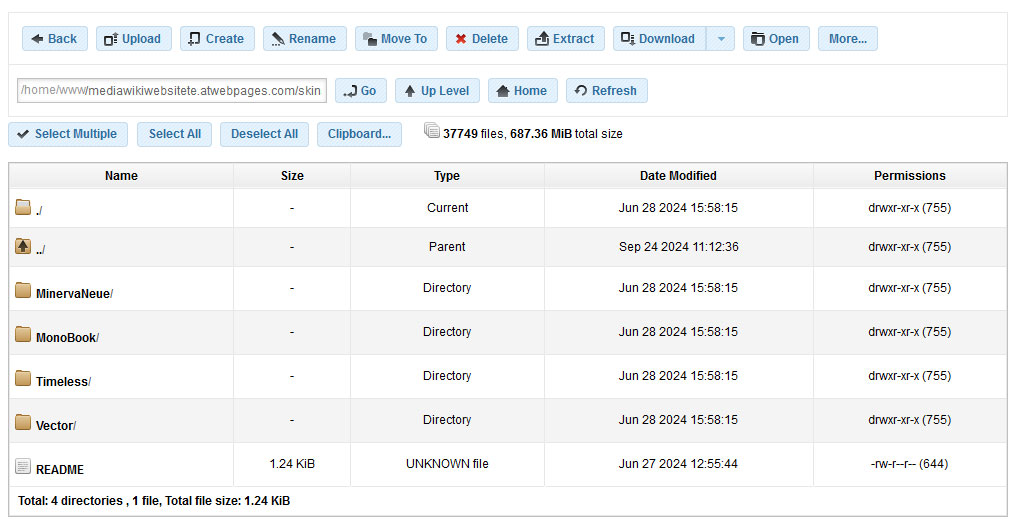
Task: Navigate Home using the house button
Action: tap(522, 91)
